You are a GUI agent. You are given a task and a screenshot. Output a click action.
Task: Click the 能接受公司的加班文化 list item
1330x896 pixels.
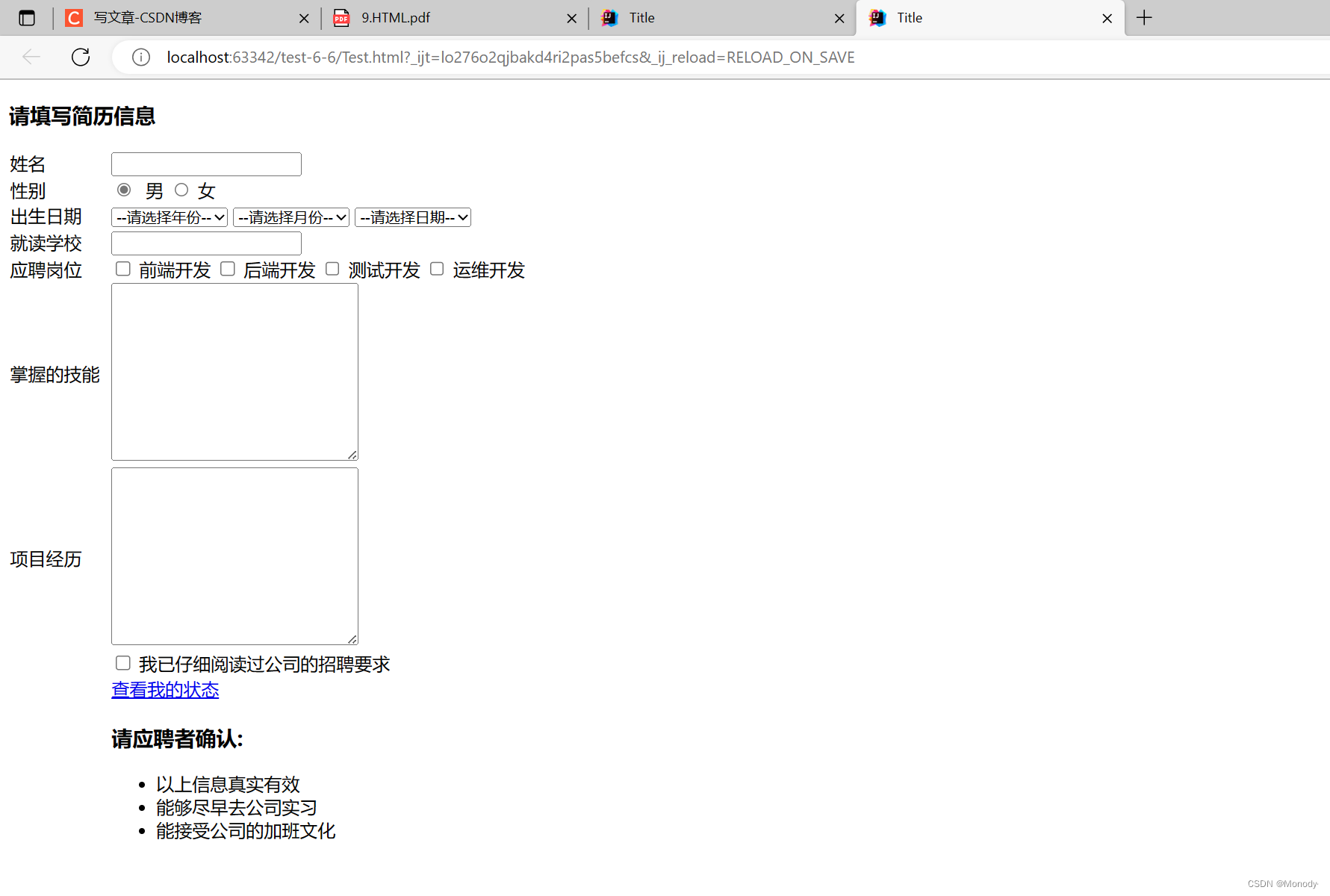(x=246, y=831)
